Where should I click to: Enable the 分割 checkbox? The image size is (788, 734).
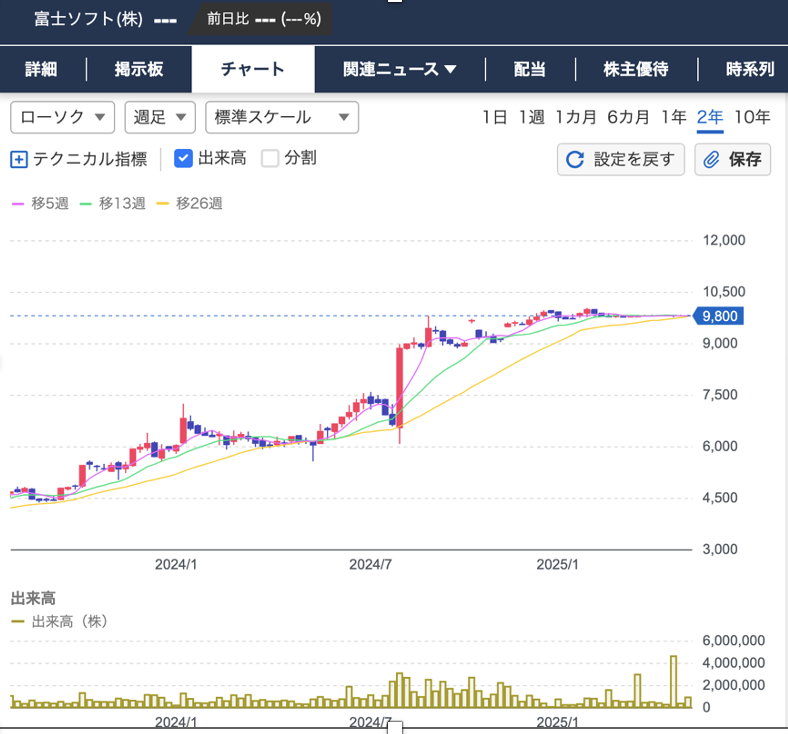[270, 158]
